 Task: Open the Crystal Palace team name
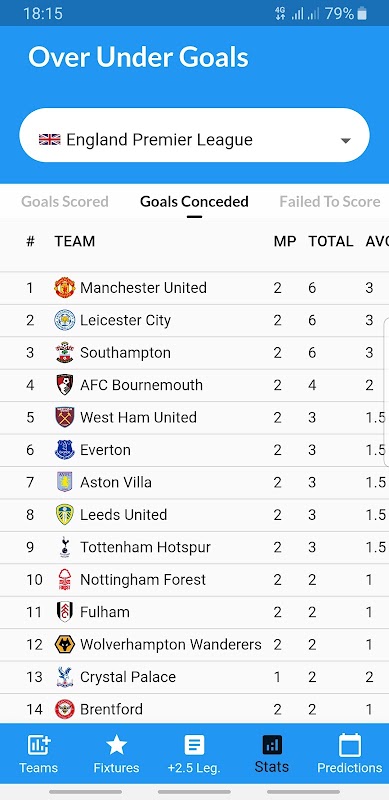coord(128,677)
